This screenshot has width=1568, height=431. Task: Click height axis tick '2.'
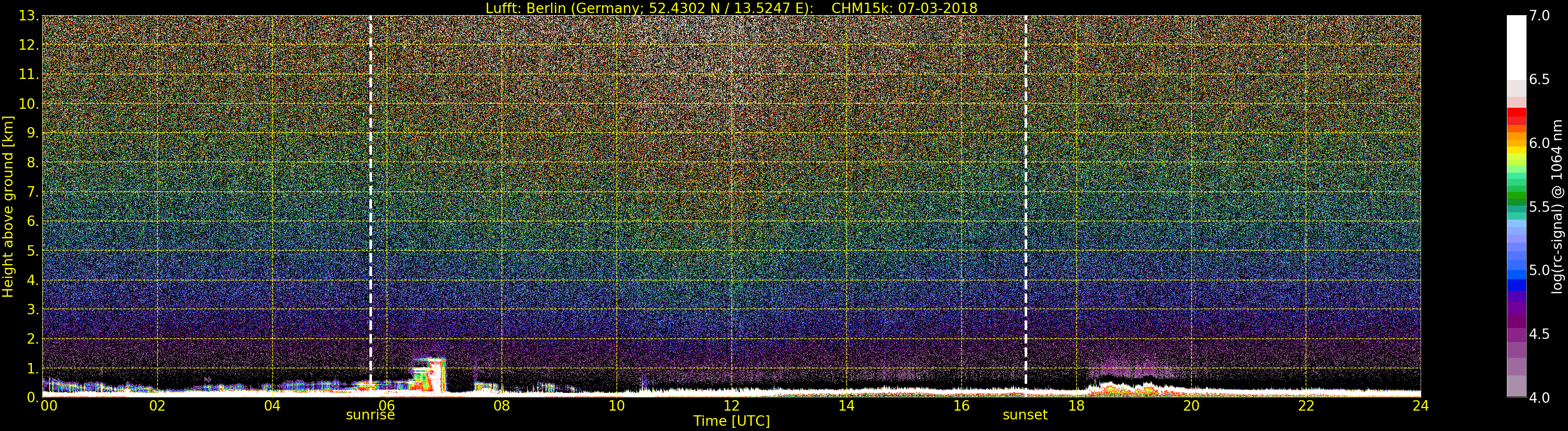[33, 338]
